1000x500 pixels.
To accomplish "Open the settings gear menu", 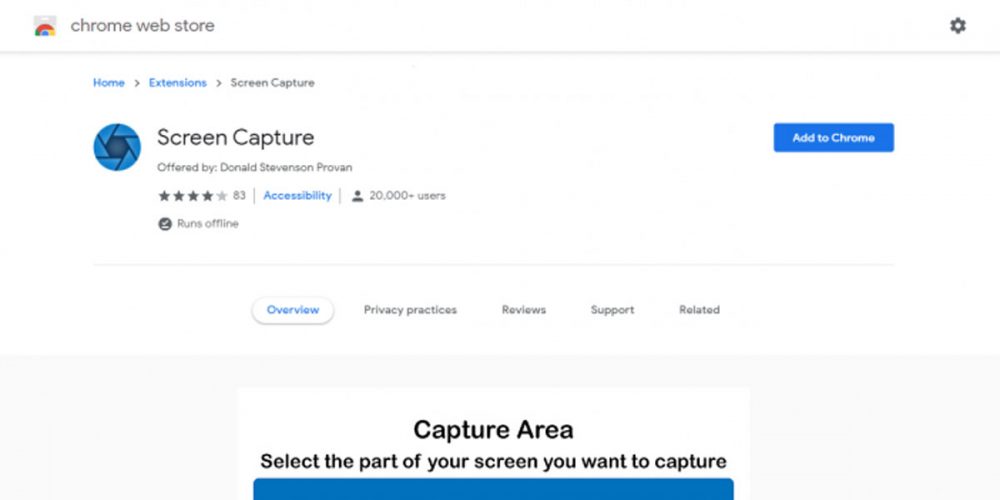I will (x=957, y=26).
